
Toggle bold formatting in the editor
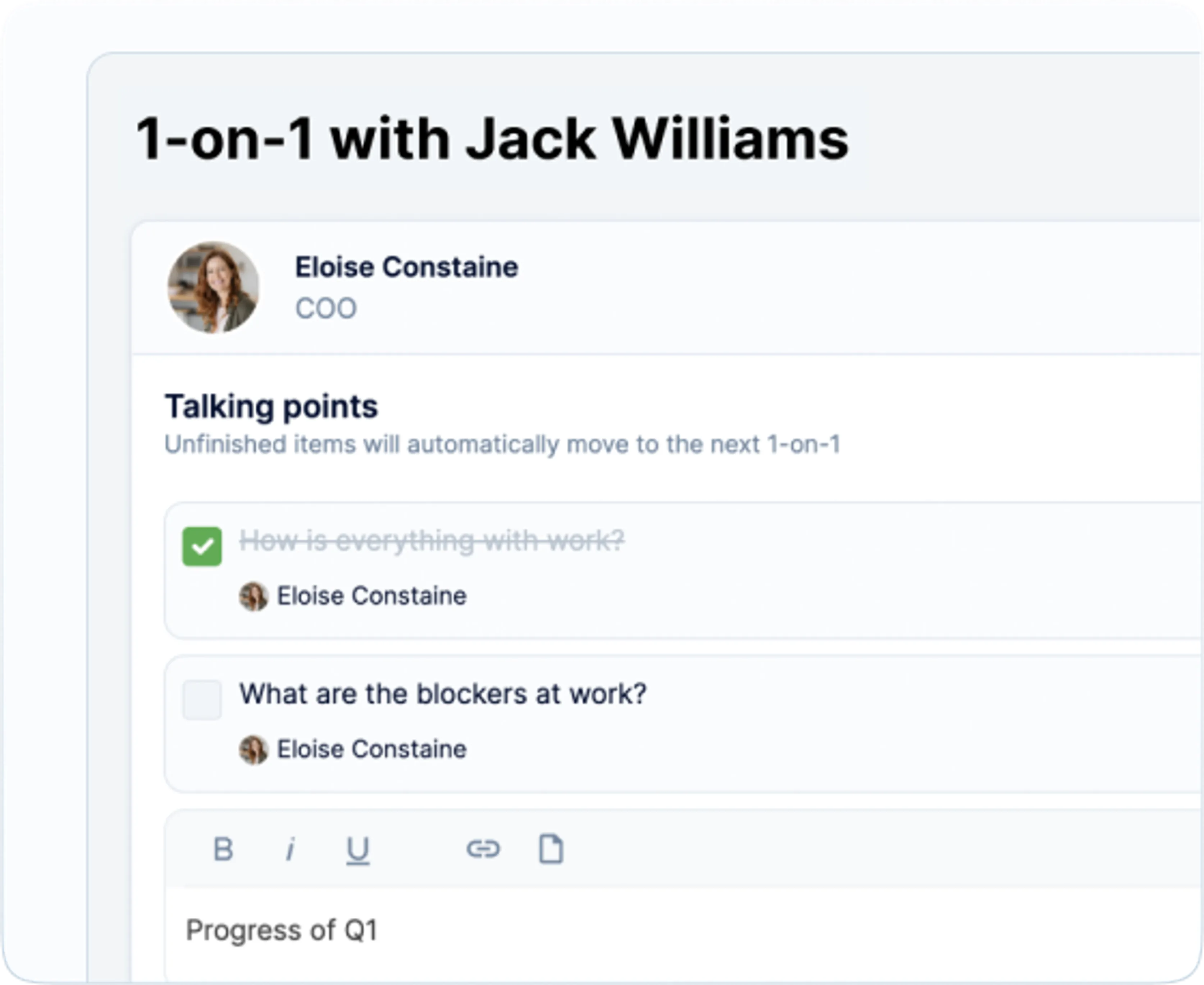(x=223, y=849)
